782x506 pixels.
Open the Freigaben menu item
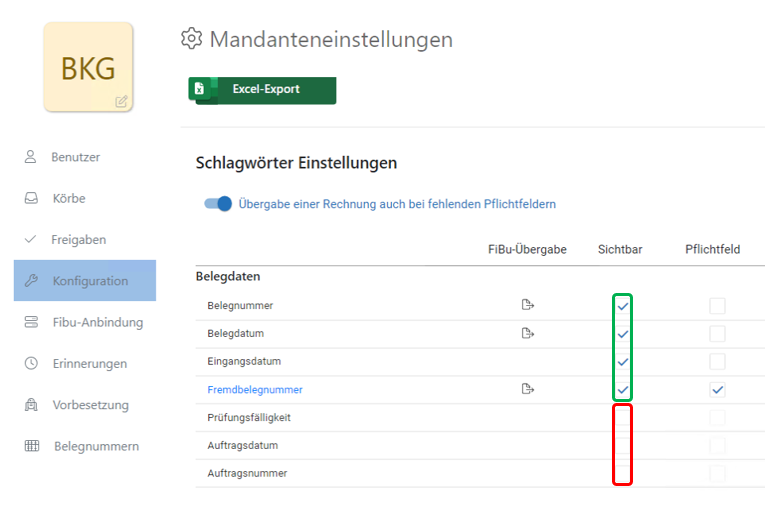tap(78, 240)
